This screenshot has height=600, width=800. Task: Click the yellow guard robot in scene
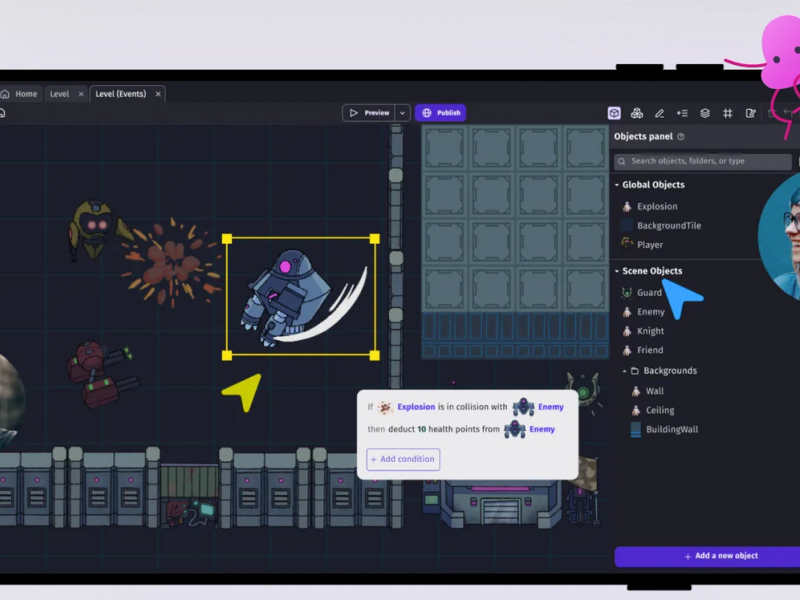point(94,229)
